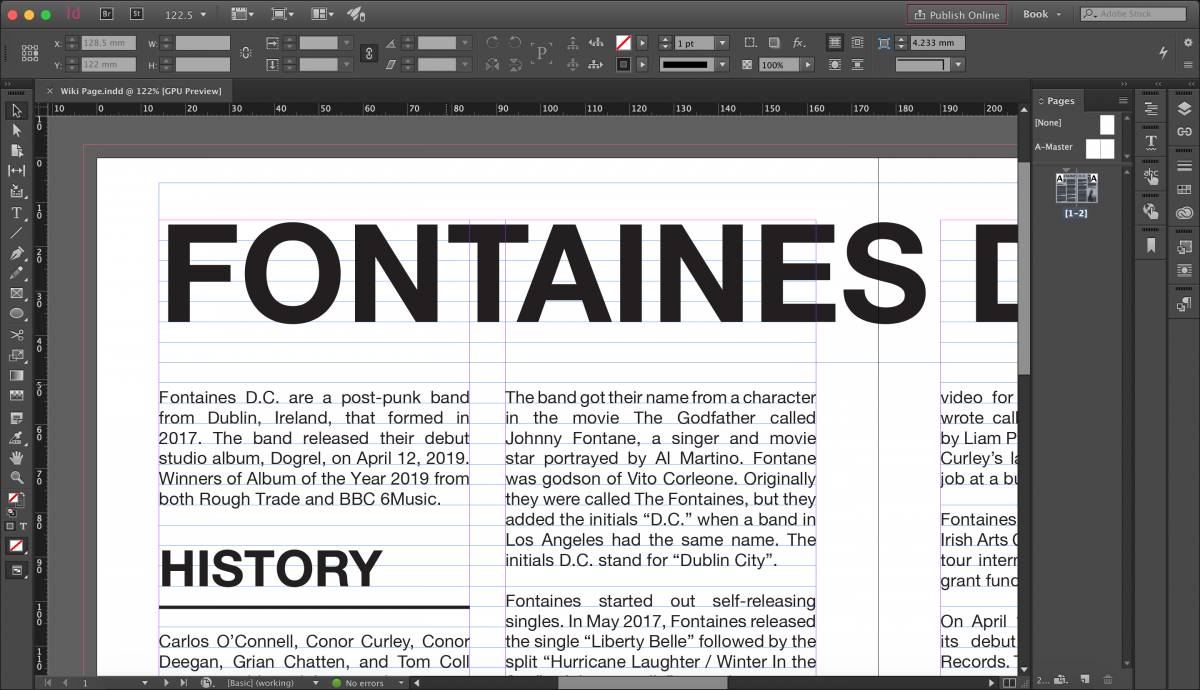The width and height of the screenshot is (1200, 690).
Task: Open the Arrange Documents dropdown
Action: tap(322, 14)
